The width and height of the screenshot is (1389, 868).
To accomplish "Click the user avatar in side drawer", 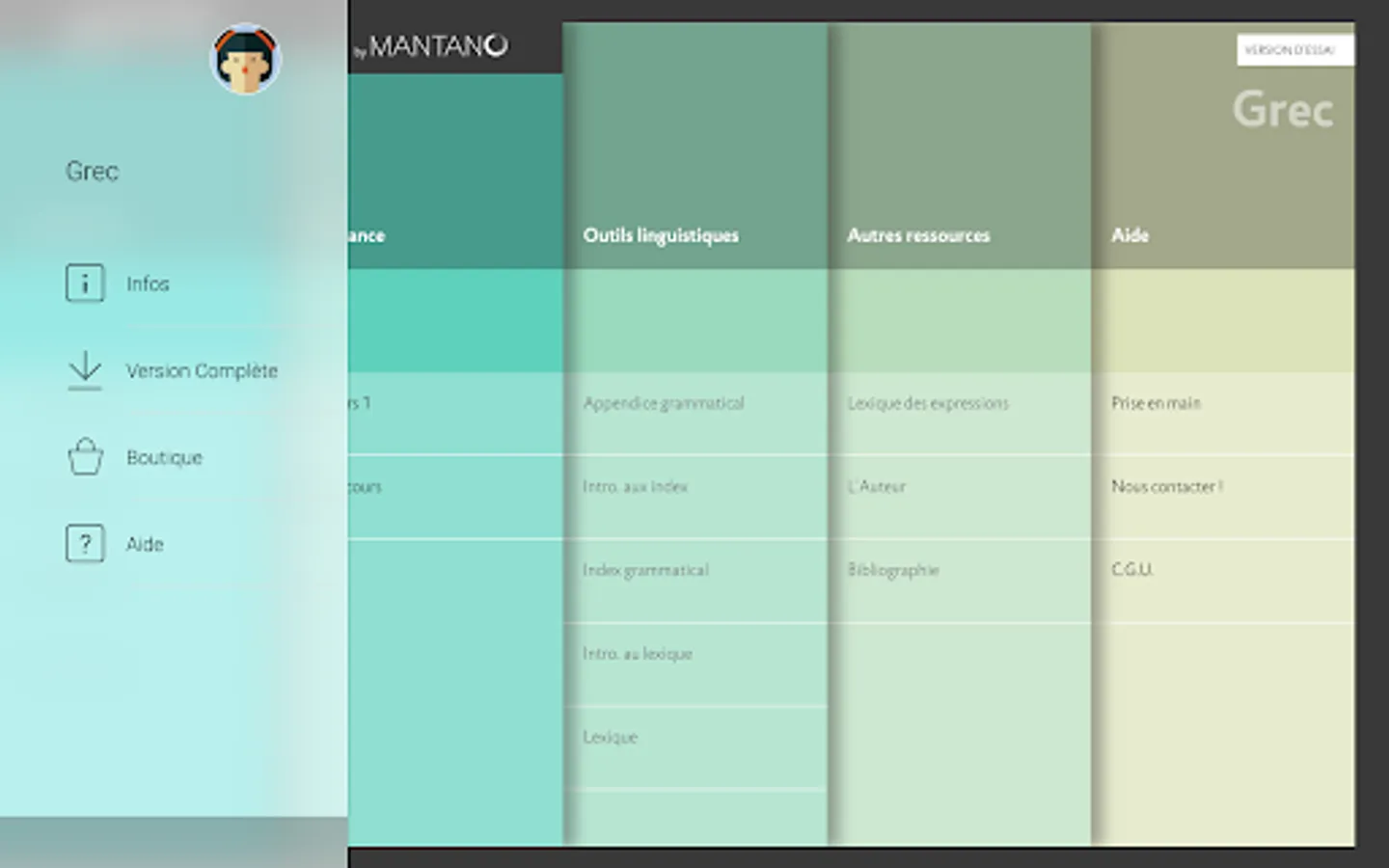I will coord(245,60).
